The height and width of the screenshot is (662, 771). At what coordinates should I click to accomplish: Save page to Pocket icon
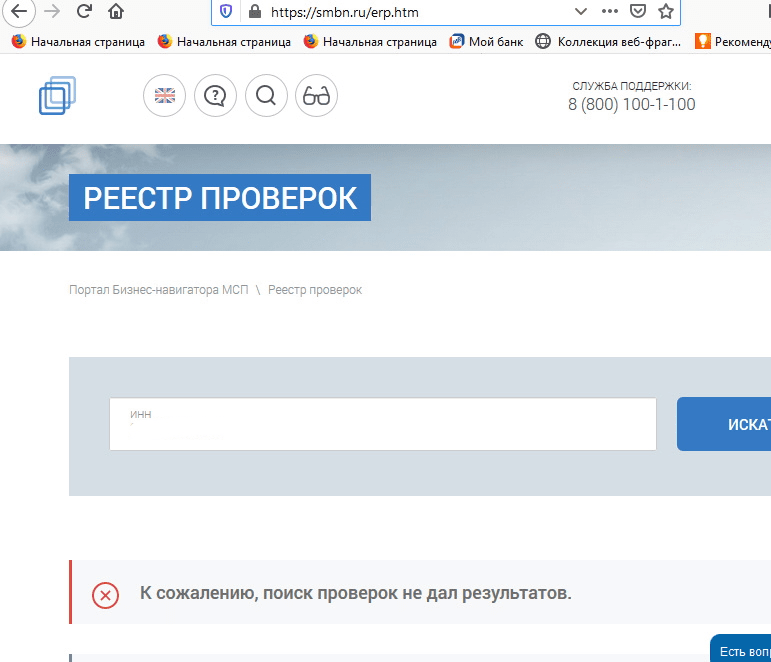638,11
